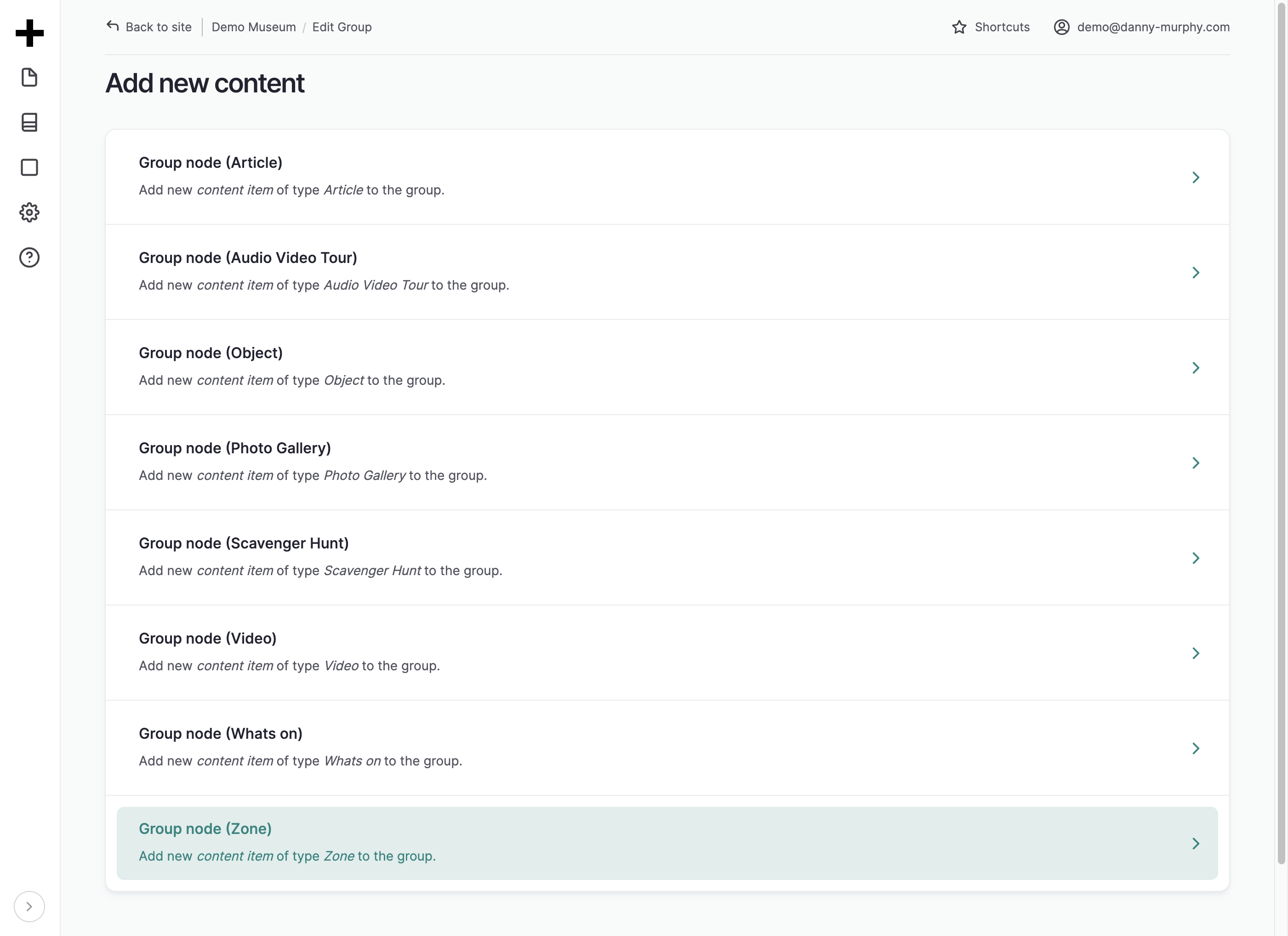Select Group node (Video)
This screenshot has width=1288, height=936.
[x=667, y=653]
